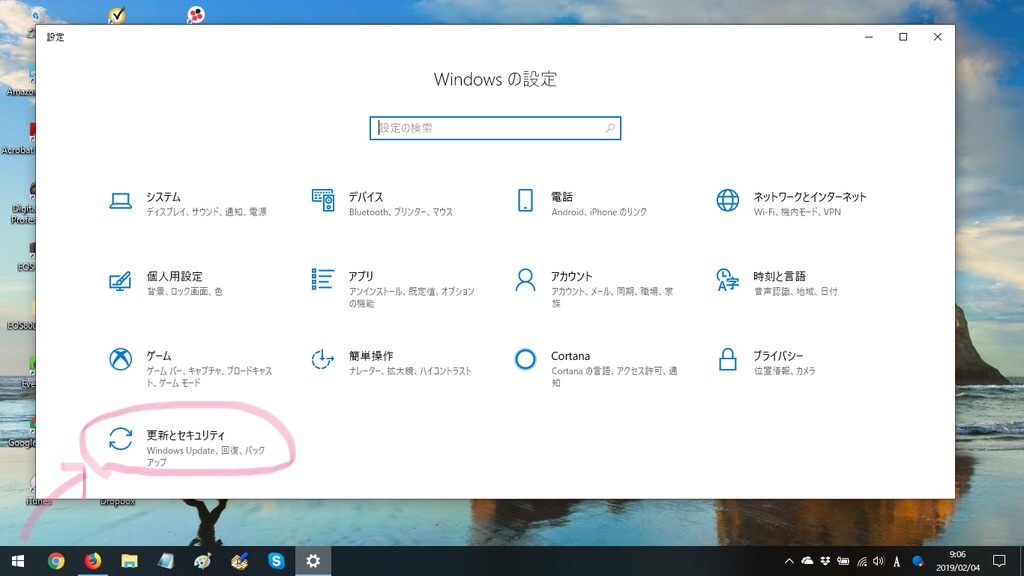Open the 時刻と言語 settings category
1024x576 pixels.
[776, 283]
